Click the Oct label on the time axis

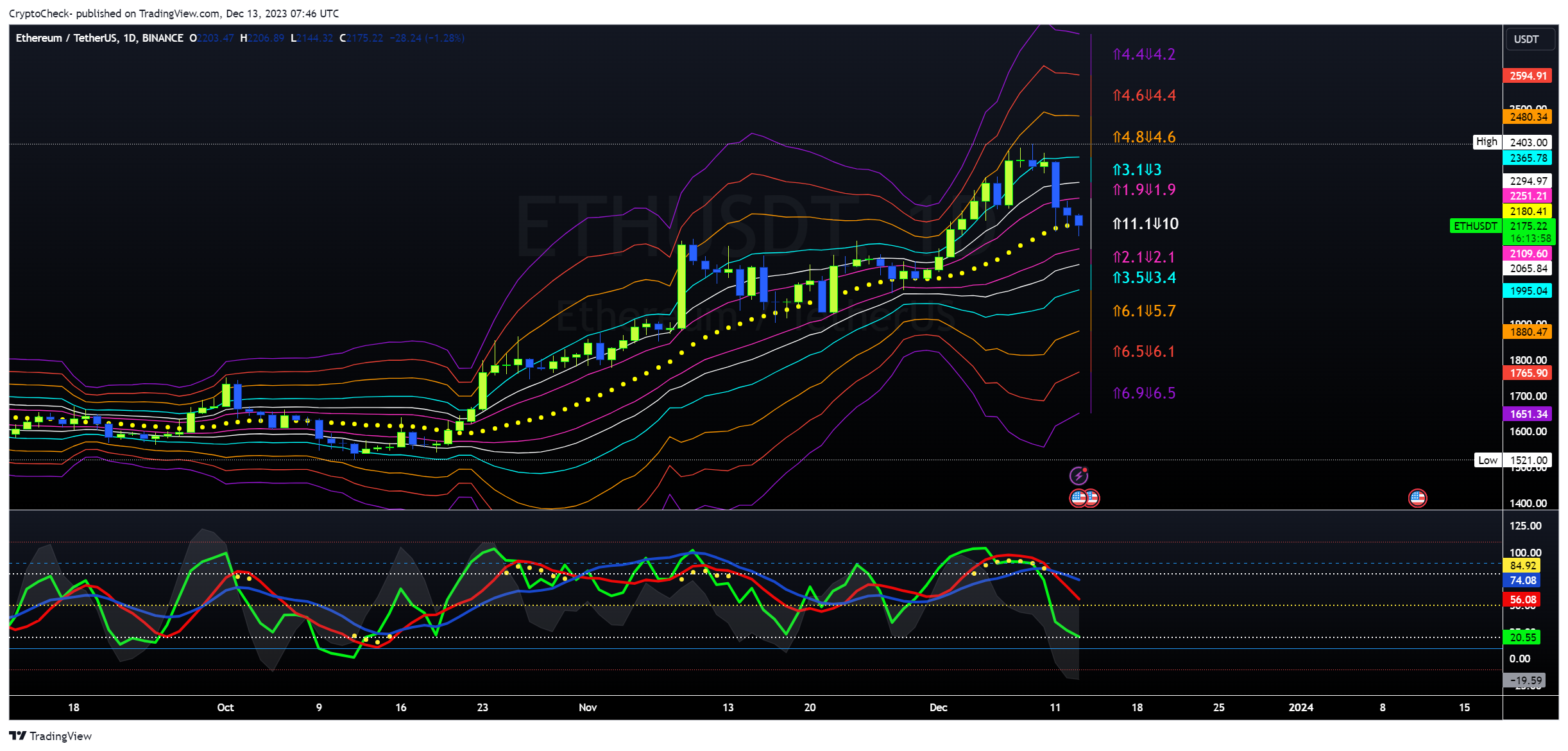click(x=225, y=707)
